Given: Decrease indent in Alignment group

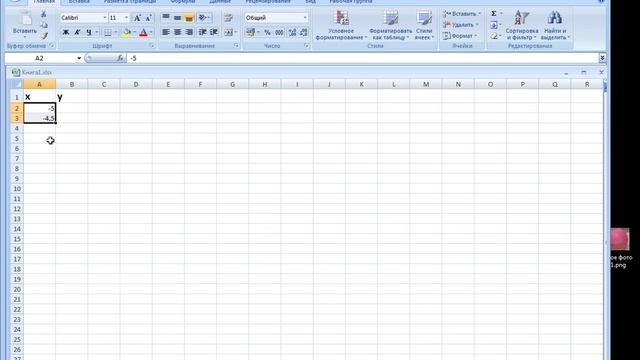Looking at the screenshot, I should click(x=202, y=32).
